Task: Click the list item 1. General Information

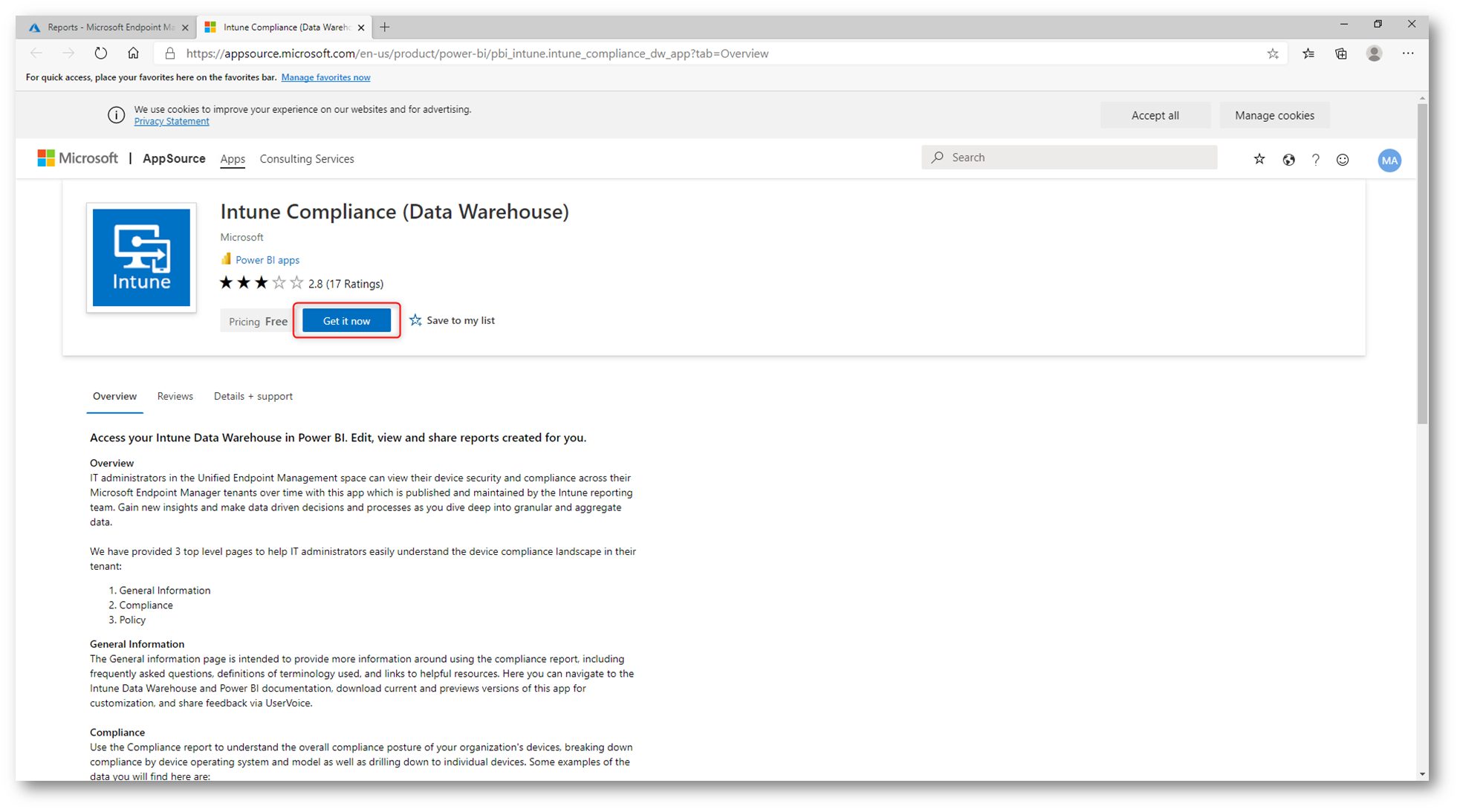Action: [160, 591]
